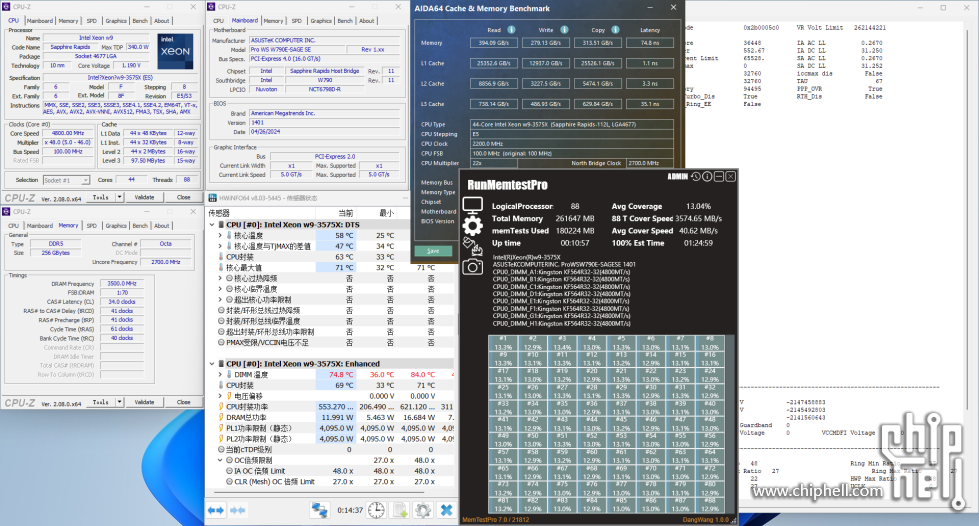The image size is (979, 526).
Task: Minimize RunMemtestPro with its dash icon
Action: tap(719, 177)
